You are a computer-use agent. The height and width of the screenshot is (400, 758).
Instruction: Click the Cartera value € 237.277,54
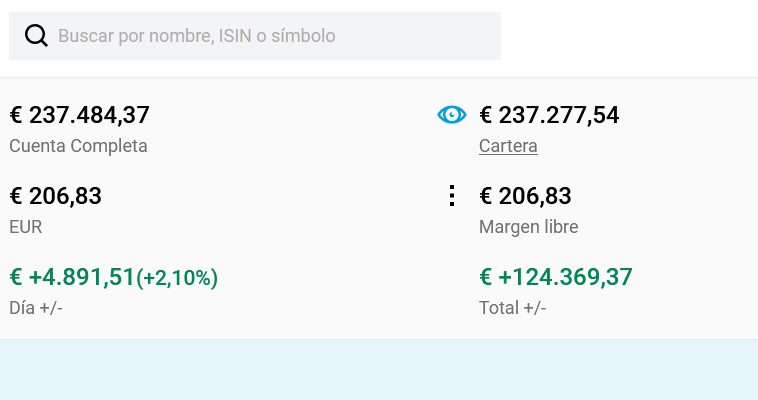coord(549,115)
